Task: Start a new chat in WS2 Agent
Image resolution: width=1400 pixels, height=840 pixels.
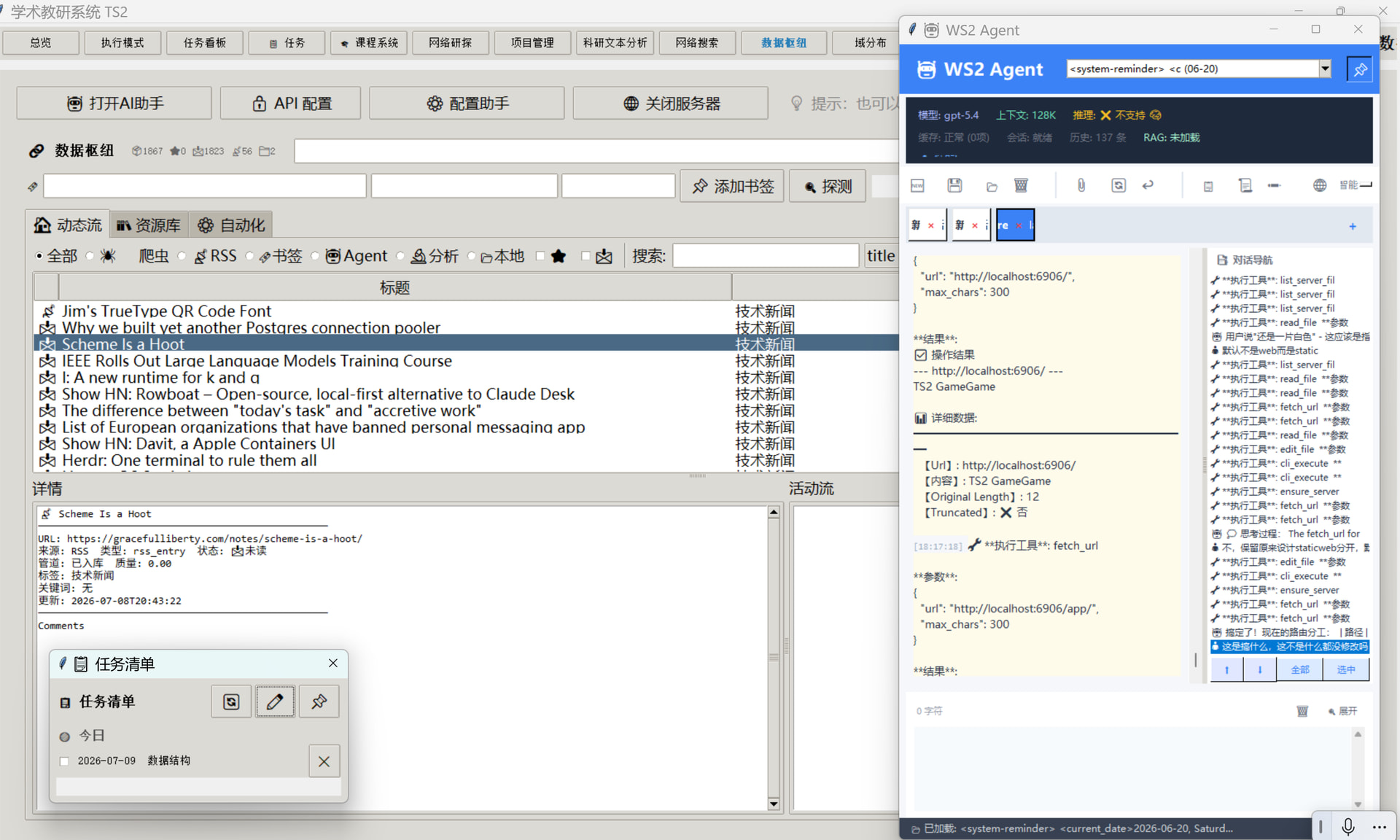Action: (917, 186)
